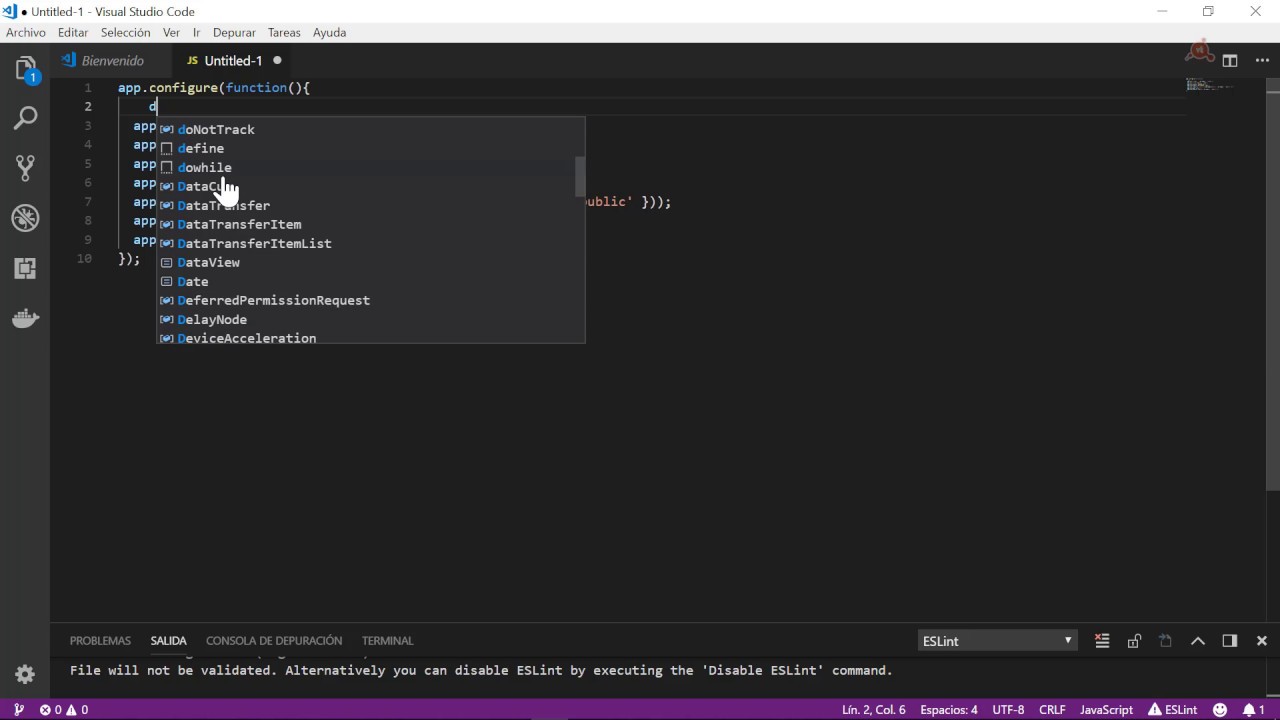Viewport: 1280px width, 720px height.
Task: Open errors and warnings count in status bar
Action: point(64,710)
